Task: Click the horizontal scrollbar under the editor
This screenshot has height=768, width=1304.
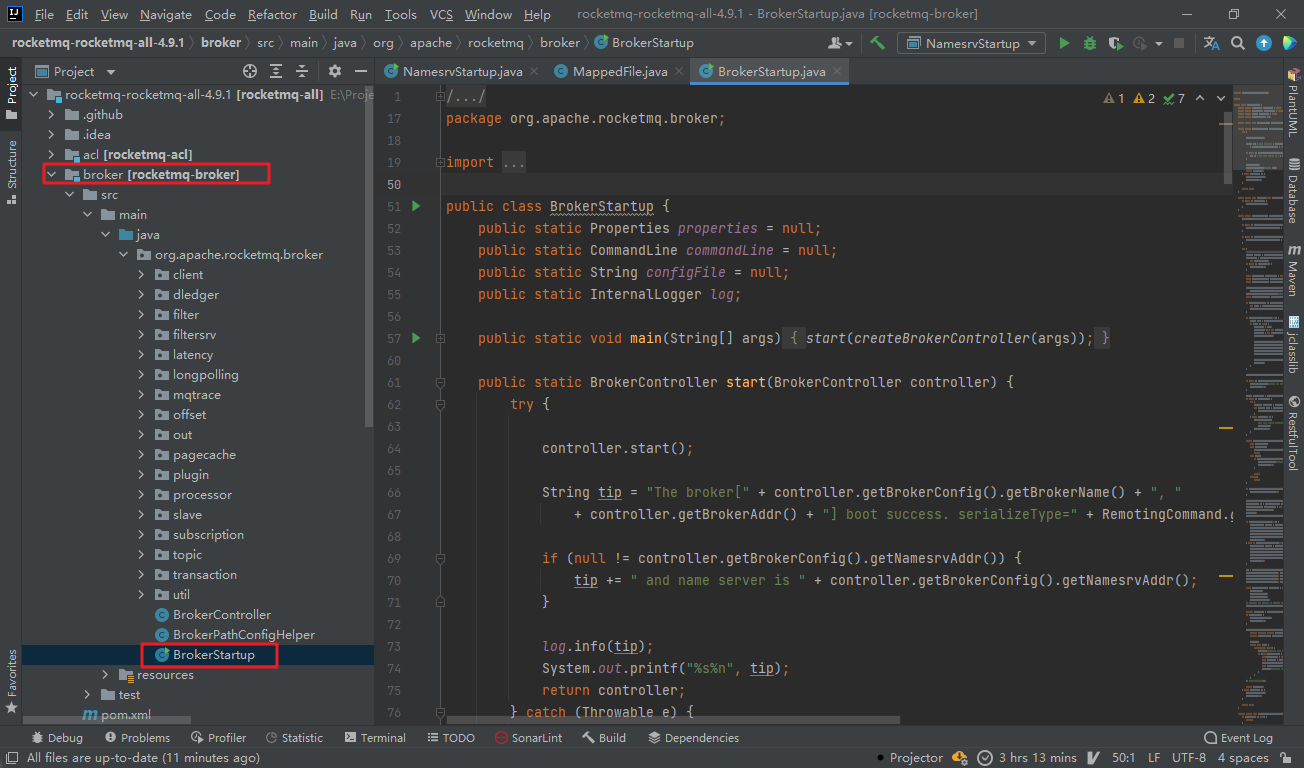Action: click(673, 719)
